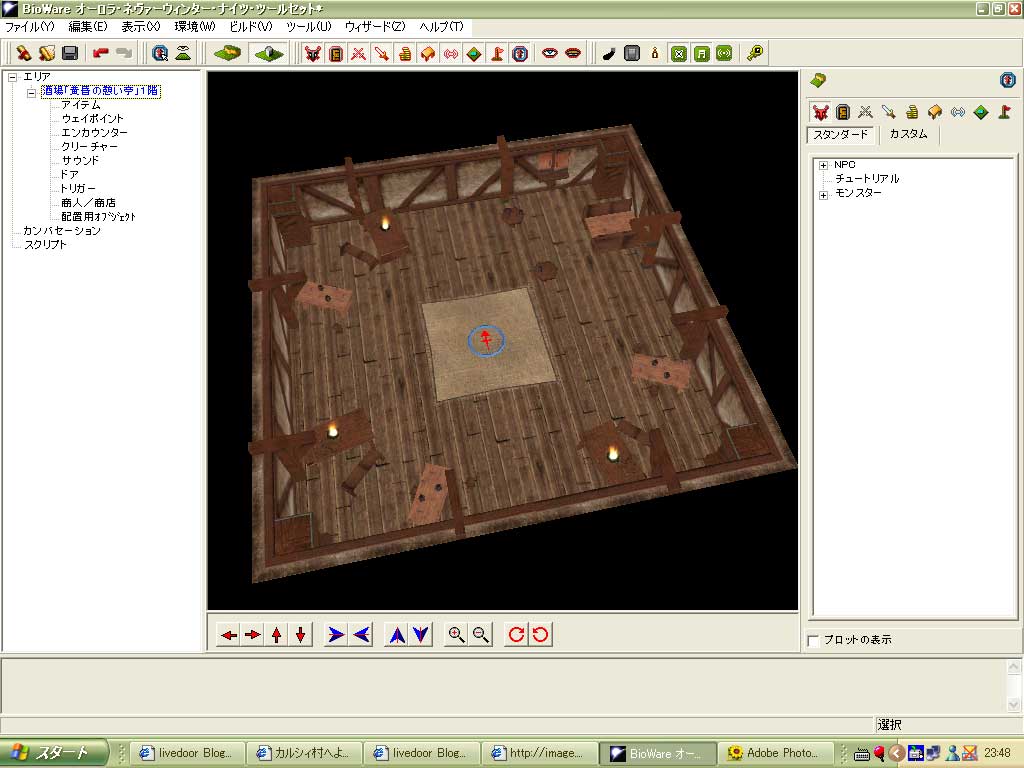Click crossed-swords encounter icon in main toolbar
Screen dimensions: 1024x768
tap(359, 53)
